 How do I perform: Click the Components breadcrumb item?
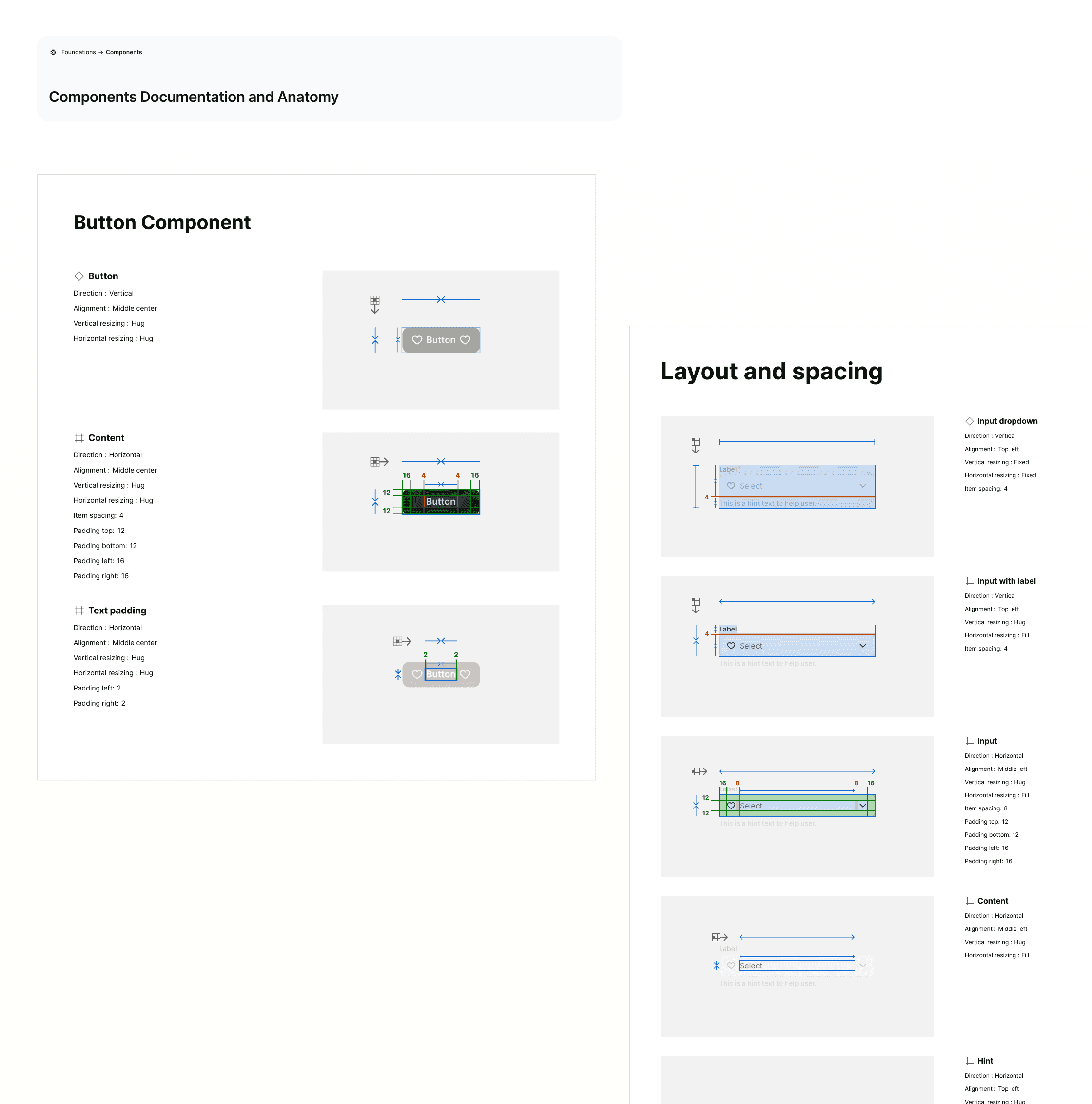pos(123,52)
